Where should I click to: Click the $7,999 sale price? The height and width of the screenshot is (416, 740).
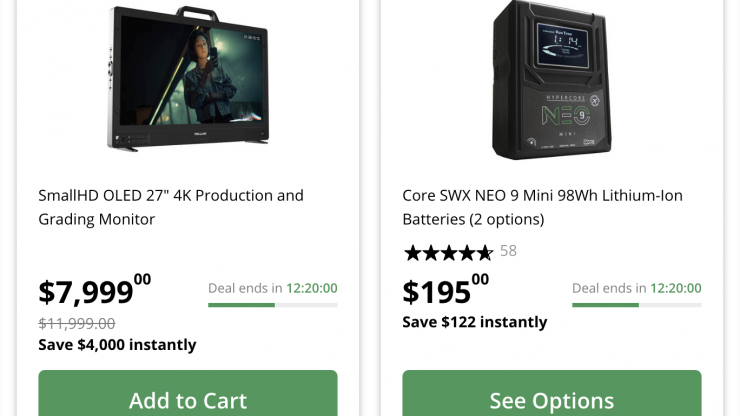(94, 290)
